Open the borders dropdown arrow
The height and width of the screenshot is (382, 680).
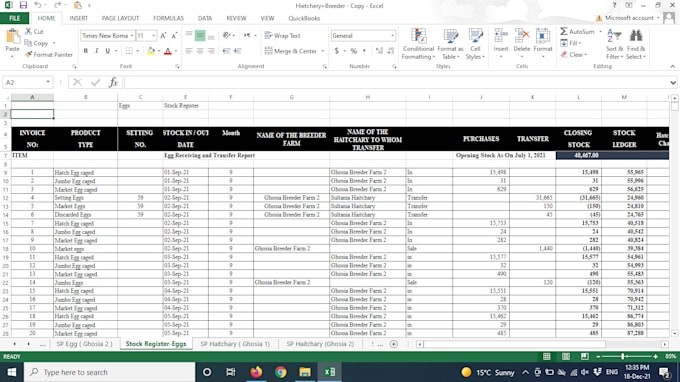[137, 51]
